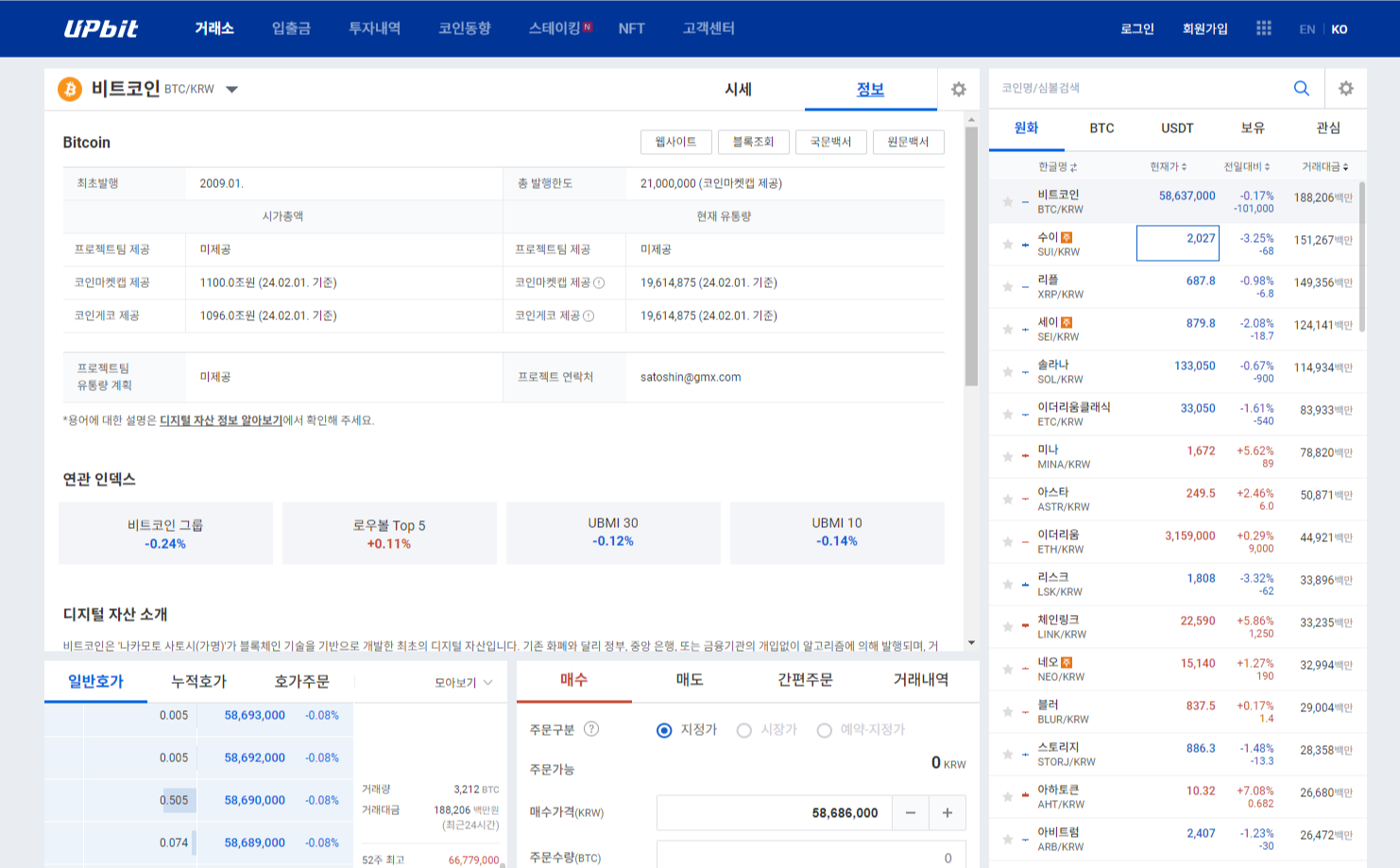Expand the 모아보기 dropdown
Screen dimensions: 1400x868
pos(464,682)
